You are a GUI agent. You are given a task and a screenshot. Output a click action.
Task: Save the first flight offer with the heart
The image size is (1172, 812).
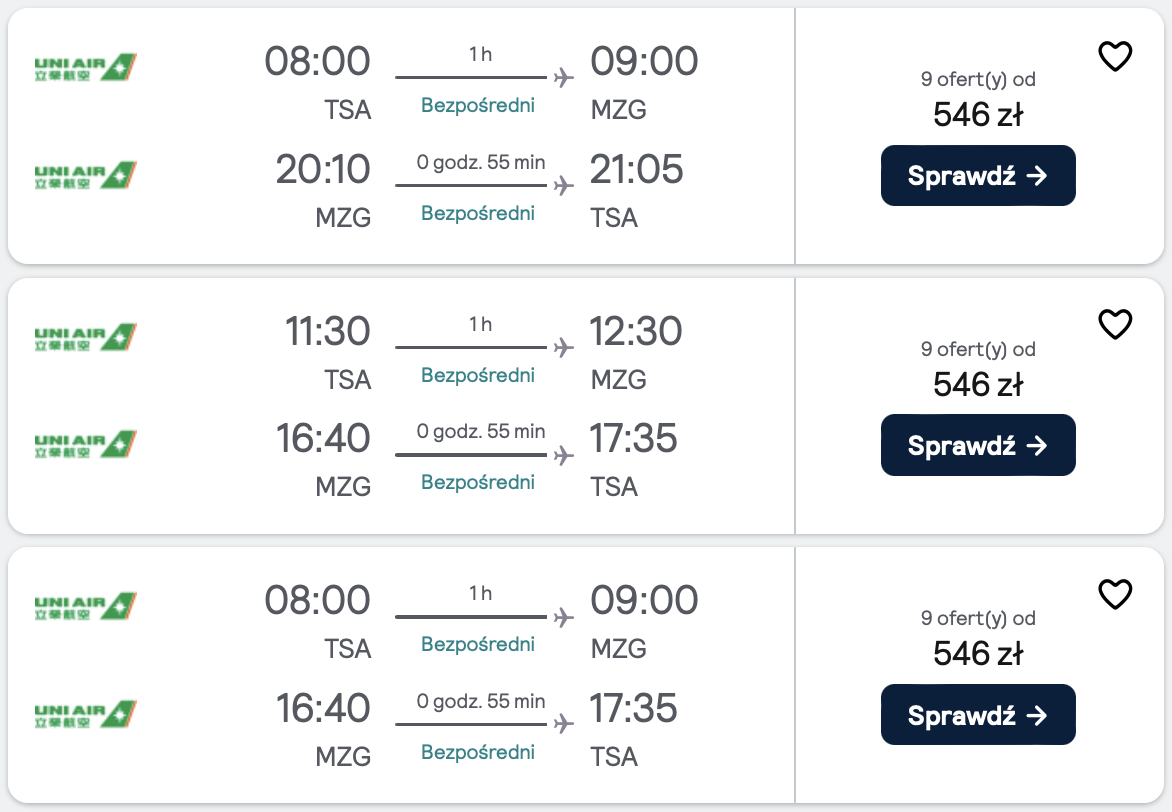(1115, 56)
